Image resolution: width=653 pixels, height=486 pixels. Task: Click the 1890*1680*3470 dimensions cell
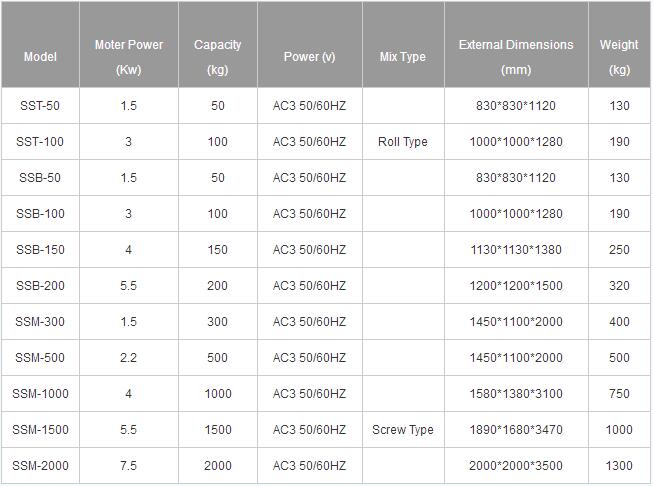tap(516, 430)
